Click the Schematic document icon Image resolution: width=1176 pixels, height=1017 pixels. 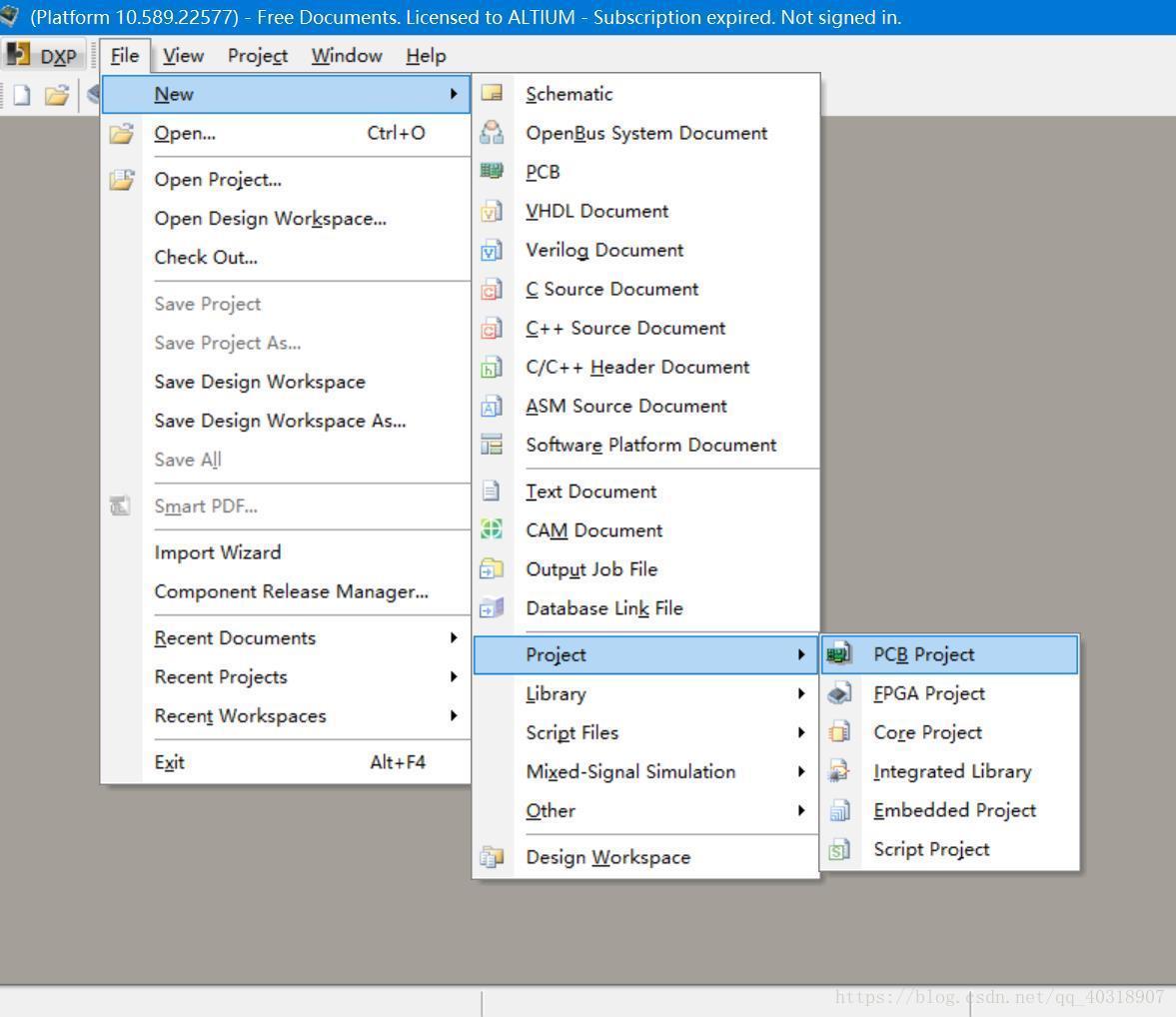(x=492, y=93)
